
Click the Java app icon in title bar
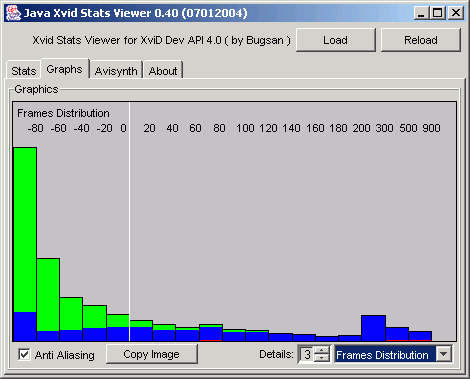13,13
